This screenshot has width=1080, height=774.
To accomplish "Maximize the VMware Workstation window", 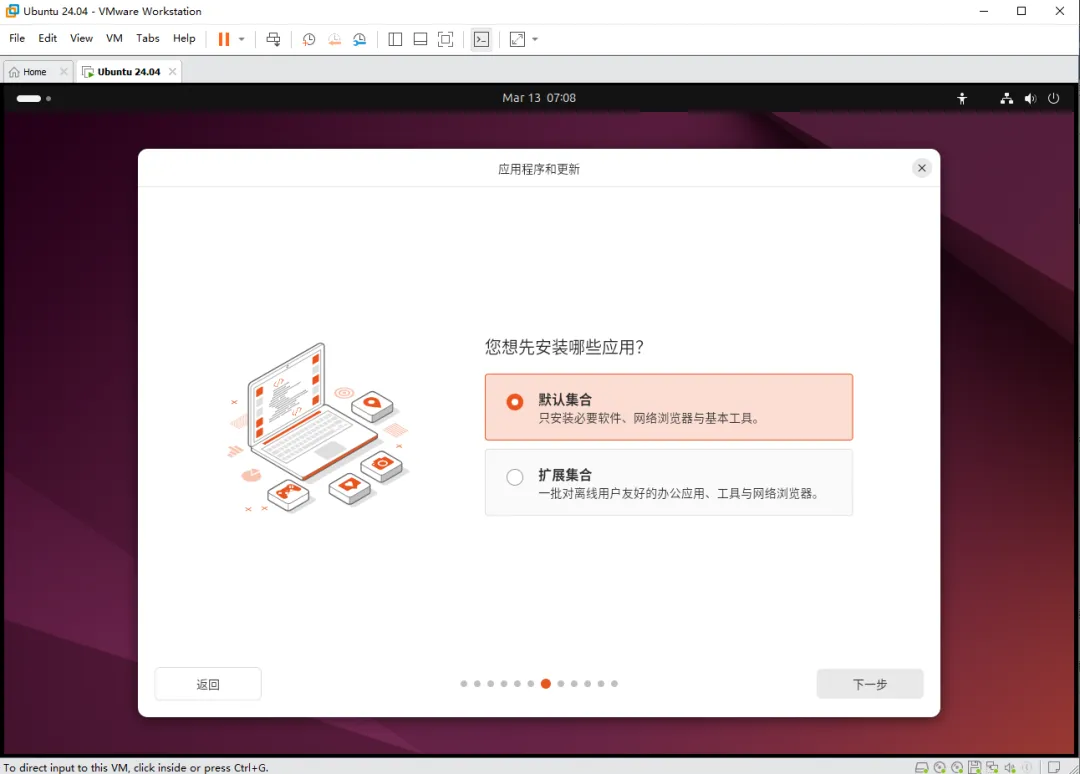I will click(x=1021, y=11).
